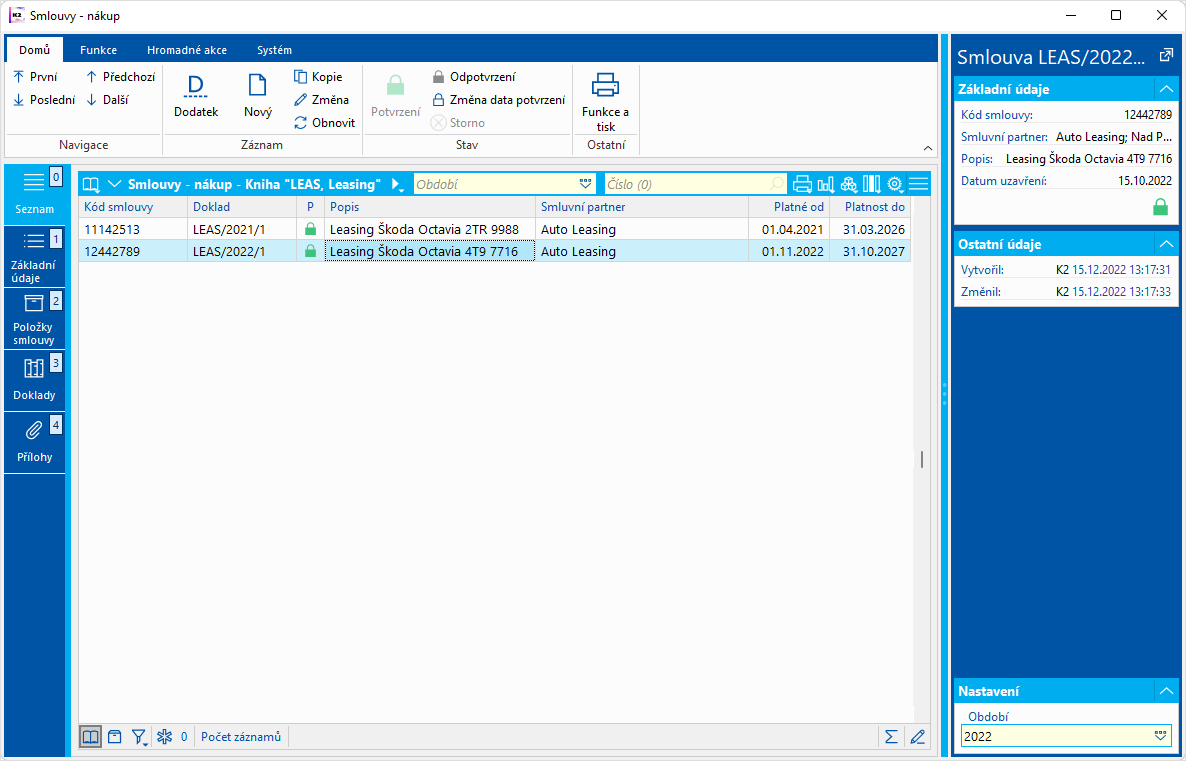Open the bar chart icon in list header
This screenshot has width=1186, height=761.
coord(825,184)
